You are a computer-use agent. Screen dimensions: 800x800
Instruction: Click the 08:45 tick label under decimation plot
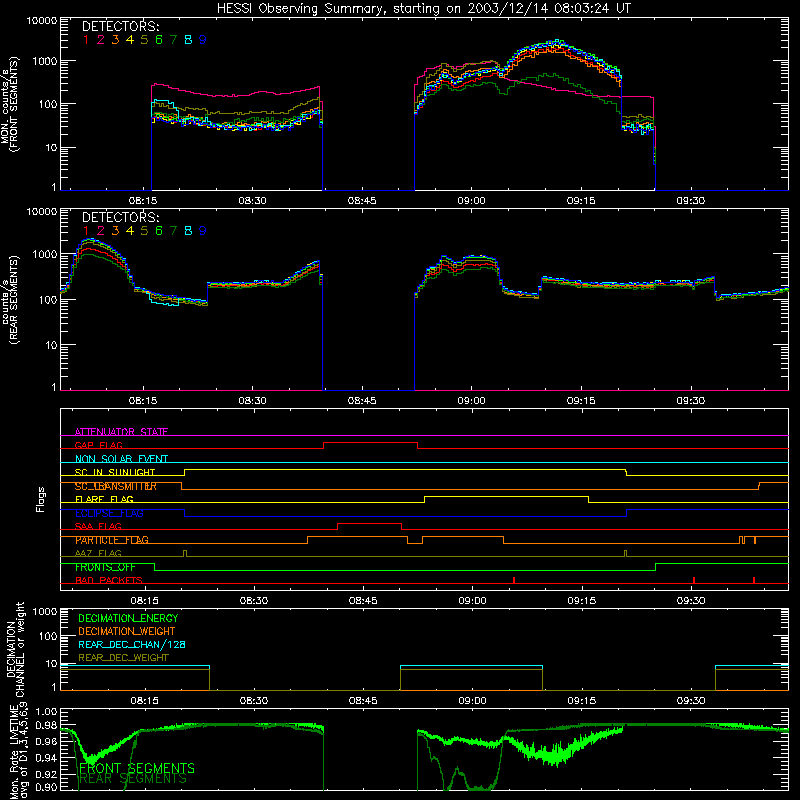pos(363,701)
